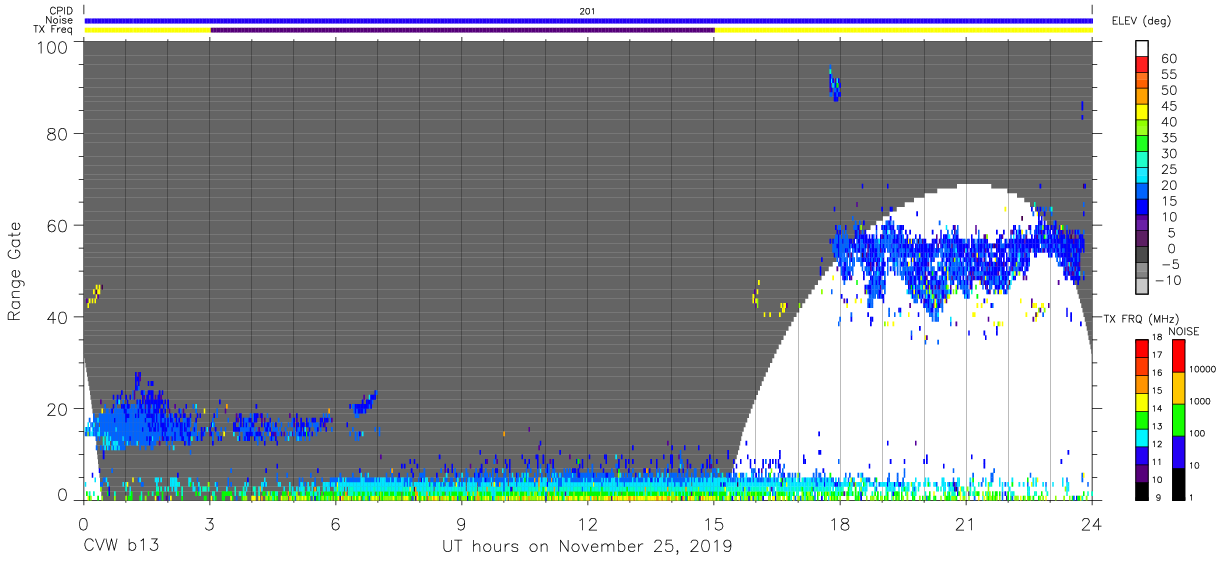
Task: Click the light gray -10 elevation swatch
Action: click(1143, 287)
